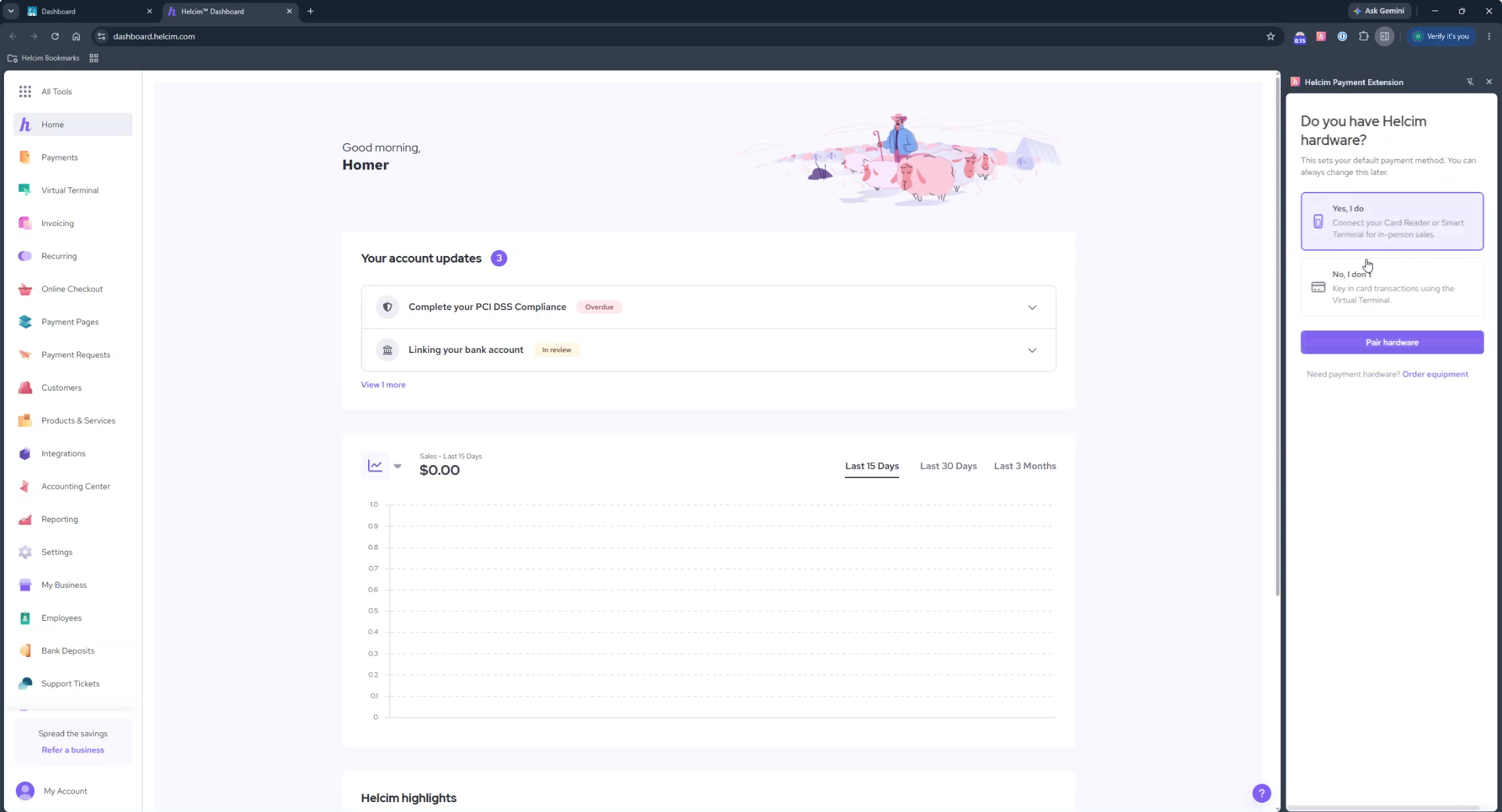1502x812 pixels.
Task: Click the In review status badge
Action: pyautogui.click(x=556, y=350)
